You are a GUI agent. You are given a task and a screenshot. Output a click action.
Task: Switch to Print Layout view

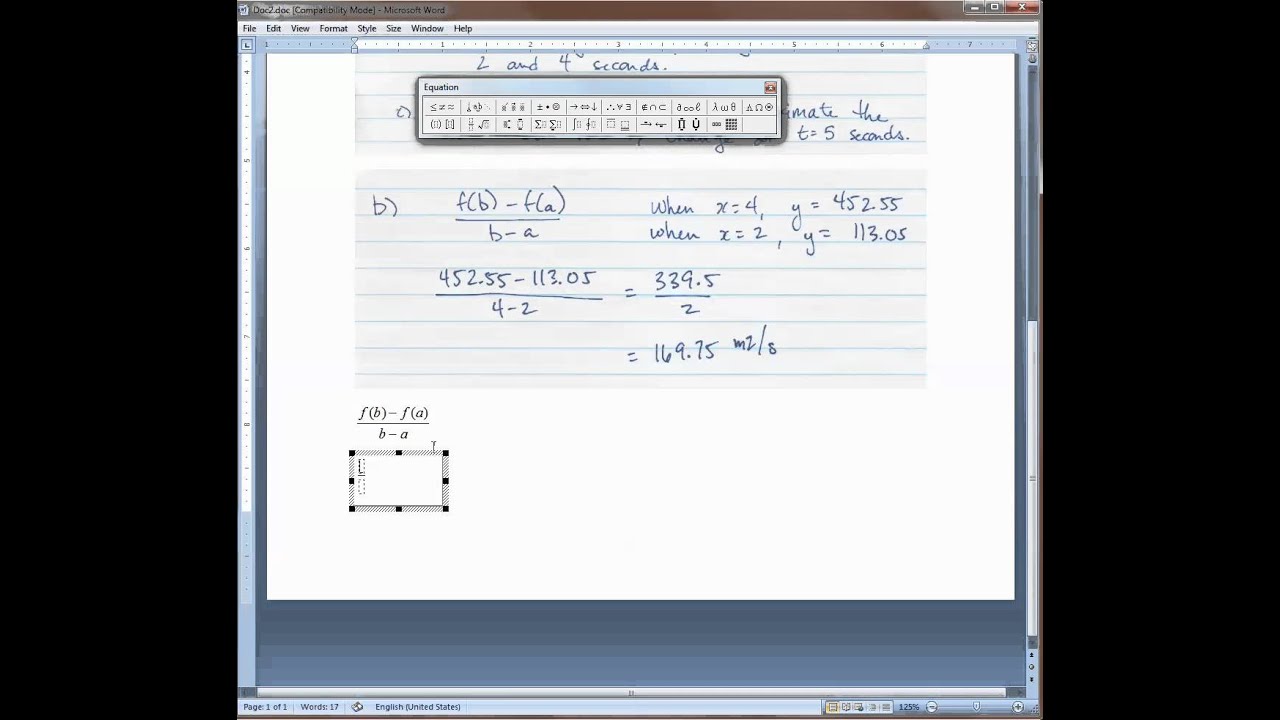pos(832,707)
